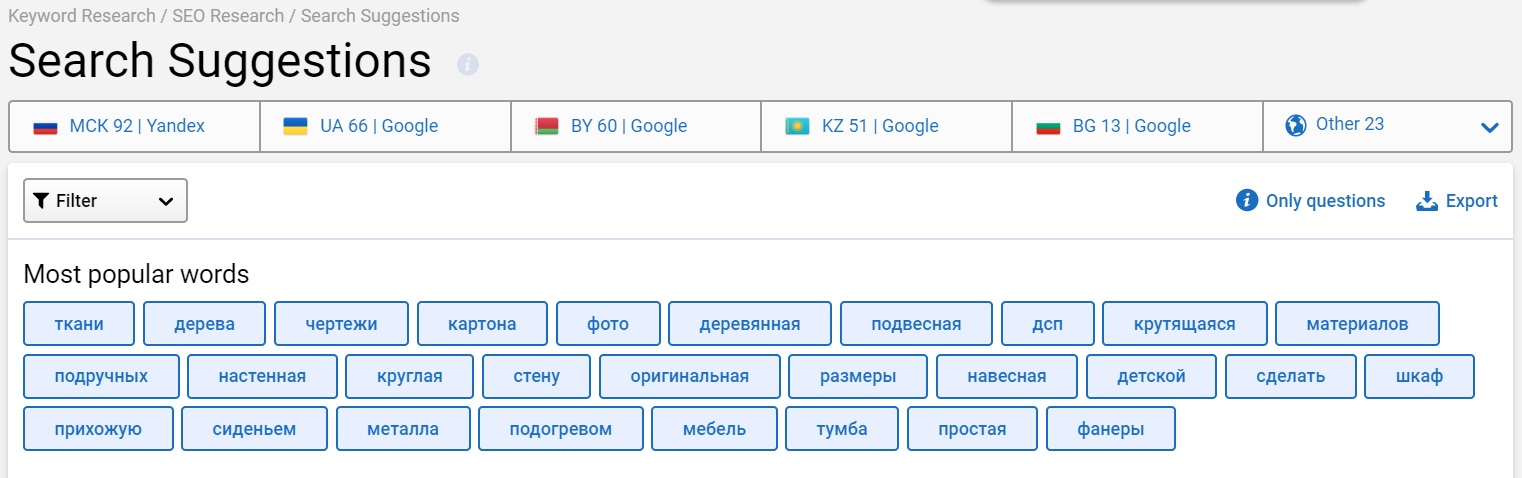Click the 'шкаф' popular word tag

point(1419,376)
